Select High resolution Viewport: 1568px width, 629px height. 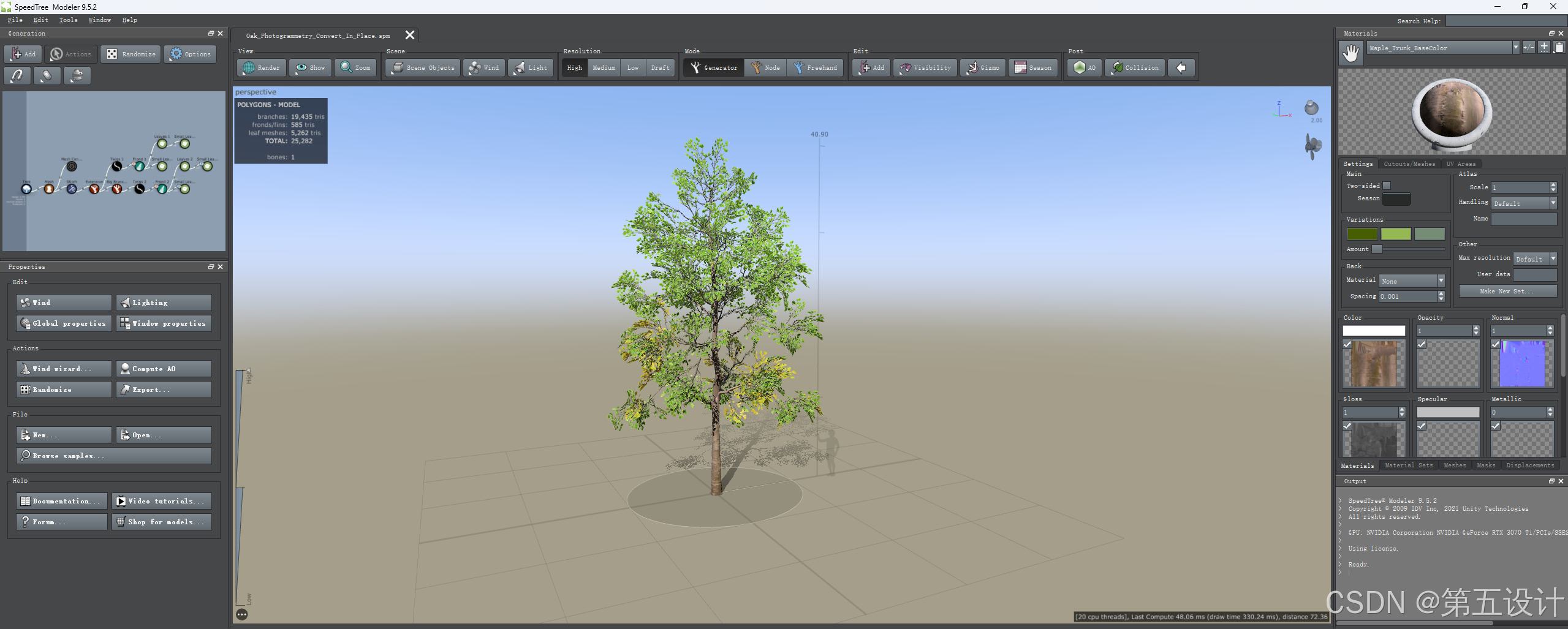575,67
